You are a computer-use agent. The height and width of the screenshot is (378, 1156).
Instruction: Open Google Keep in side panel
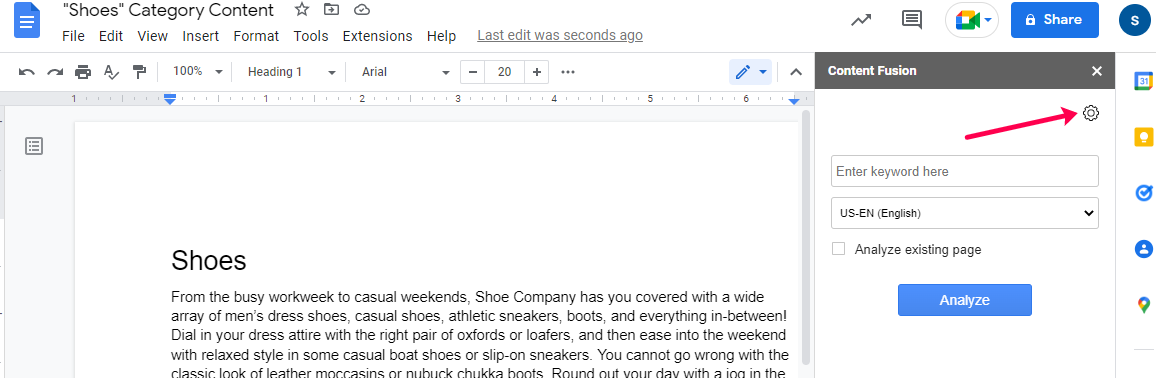click(1143, 137)
